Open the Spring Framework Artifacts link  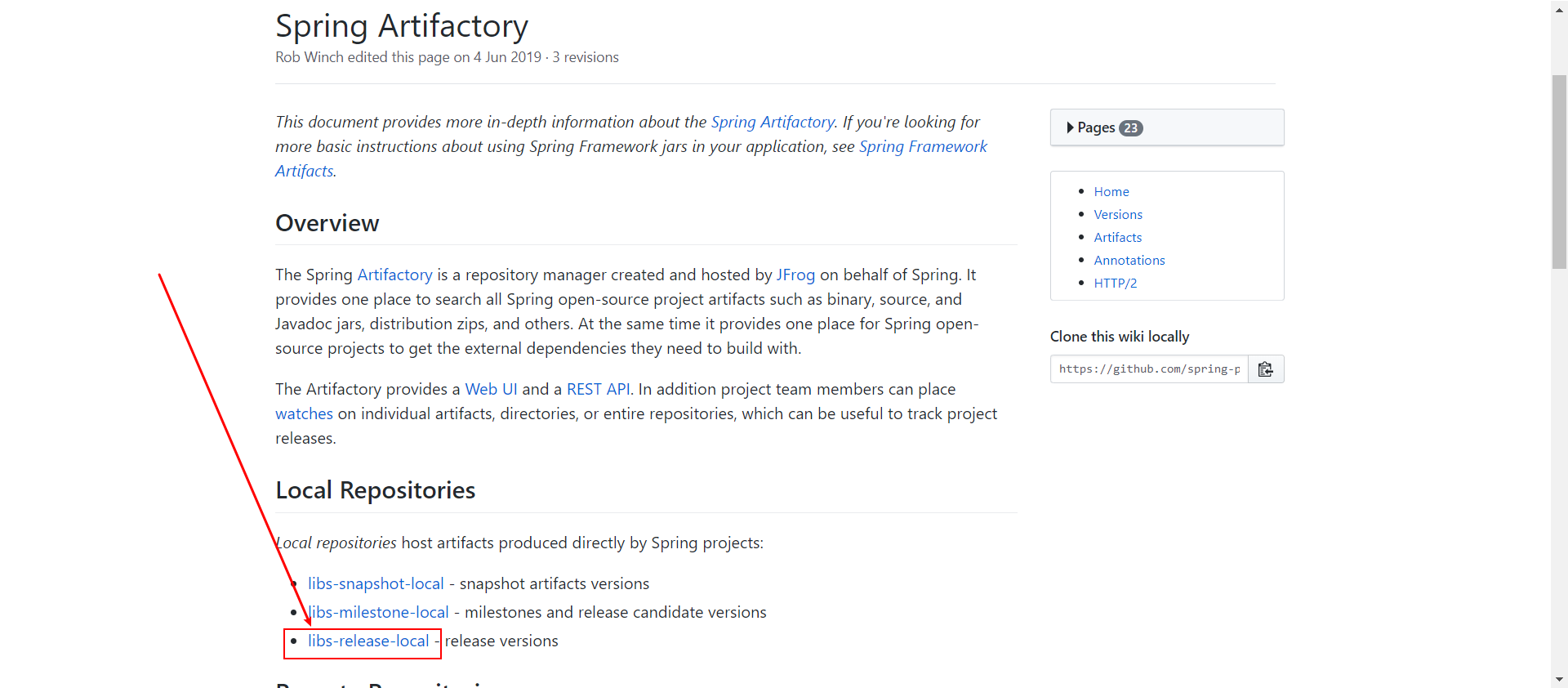tap(923, 146)
